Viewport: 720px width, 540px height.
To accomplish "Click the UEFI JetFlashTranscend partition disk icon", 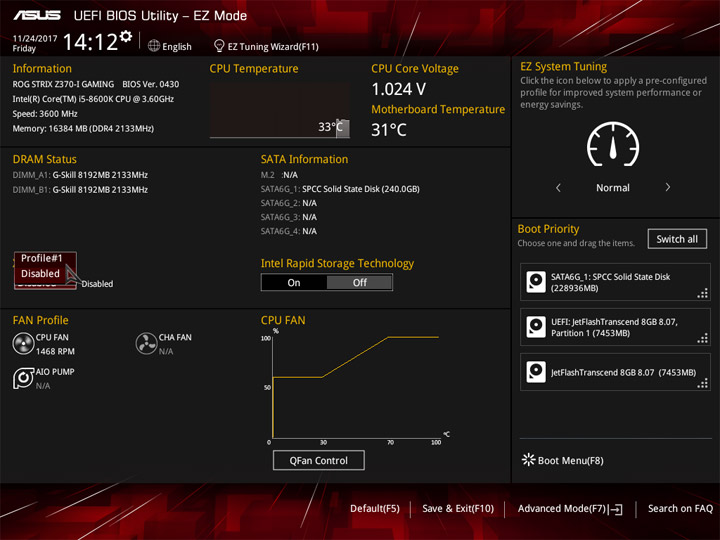I will pyautogui.click(x=536, y=327).
